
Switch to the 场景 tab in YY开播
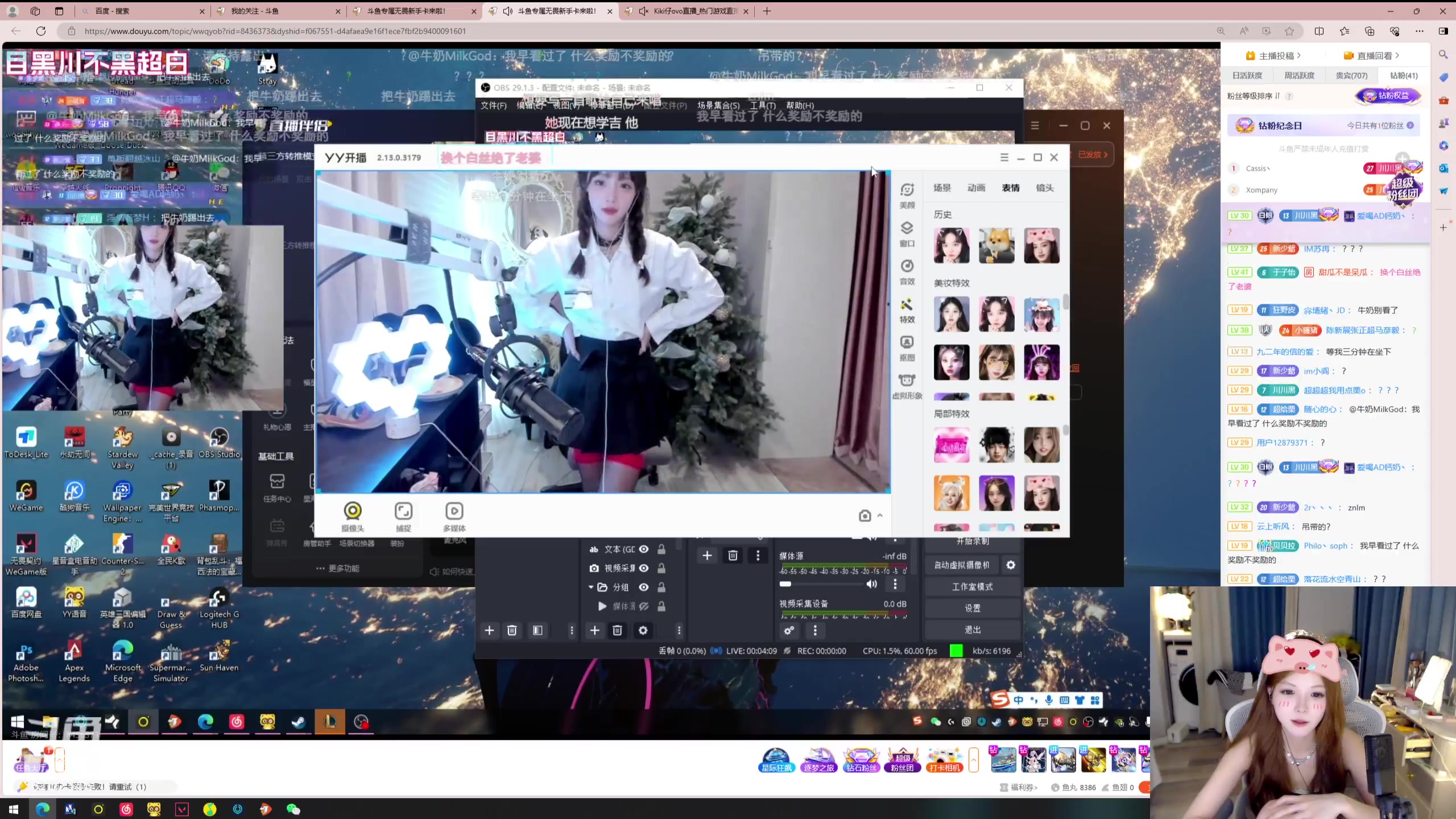(942, 188)
